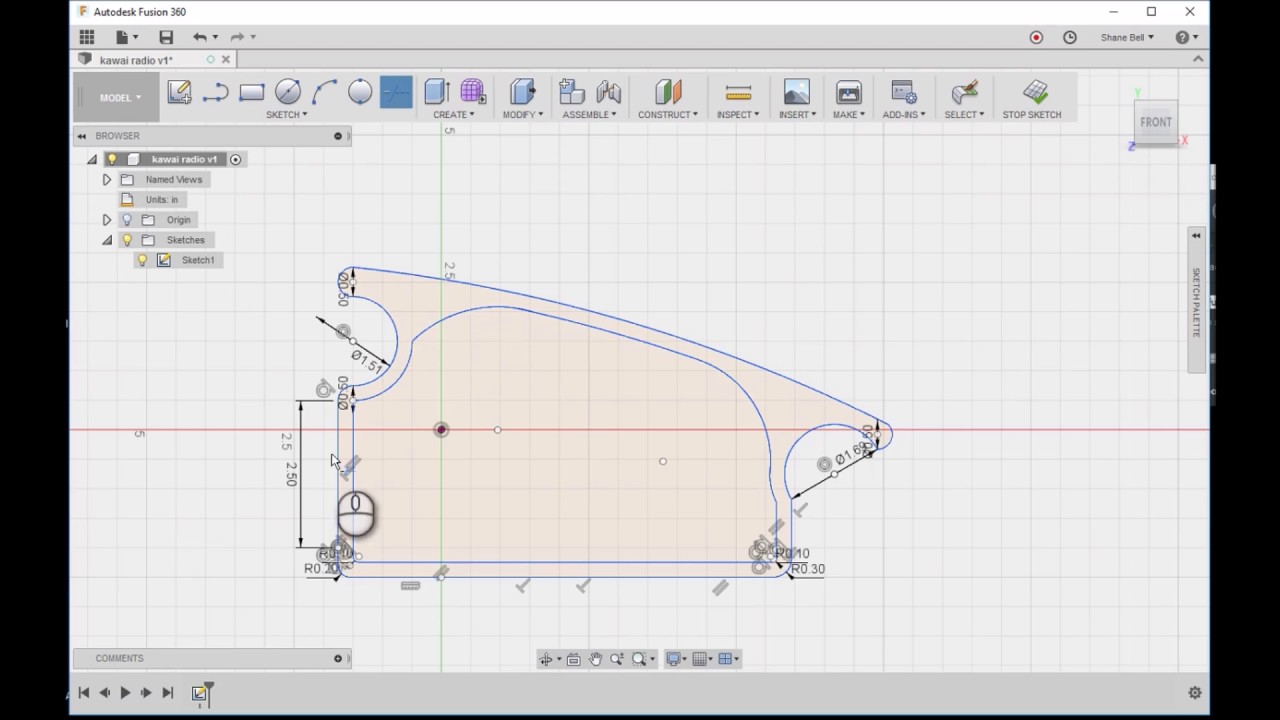Click the Redo arrow
Image resolution: width=1280 pixels, height=720 pixels.
[237, 37]
